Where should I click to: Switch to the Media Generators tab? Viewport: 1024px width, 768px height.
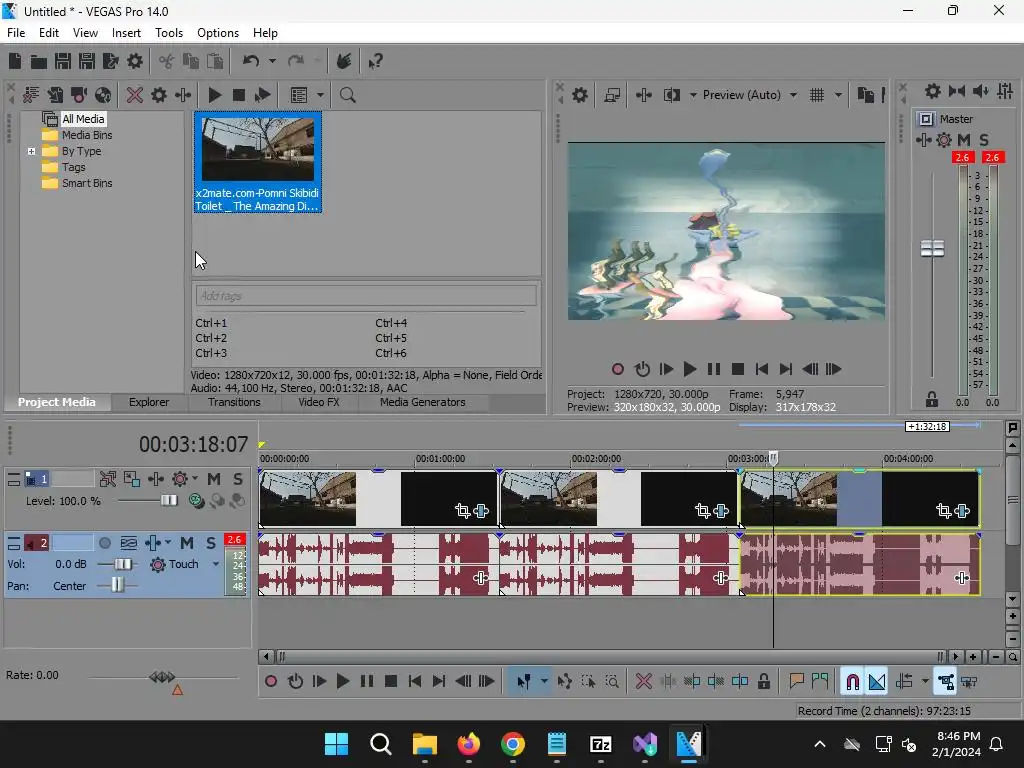pyautogui.click(x=423, y=402)
